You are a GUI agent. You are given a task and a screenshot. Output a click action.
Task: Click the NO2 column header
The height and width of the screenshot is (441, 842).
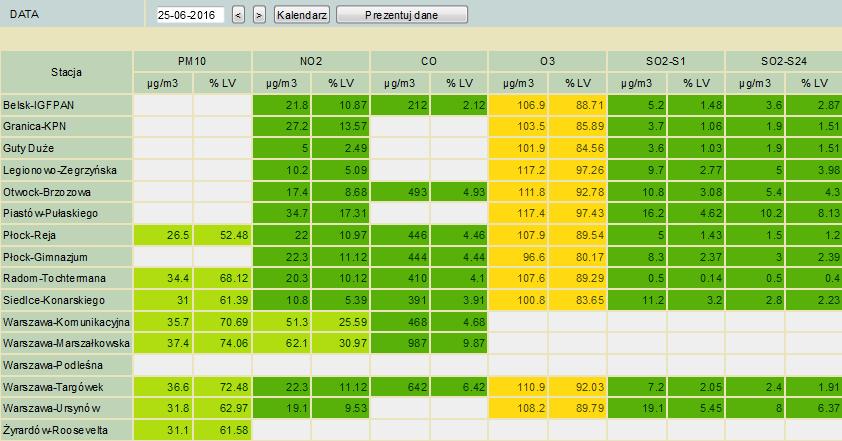click(x=310, y=61)
